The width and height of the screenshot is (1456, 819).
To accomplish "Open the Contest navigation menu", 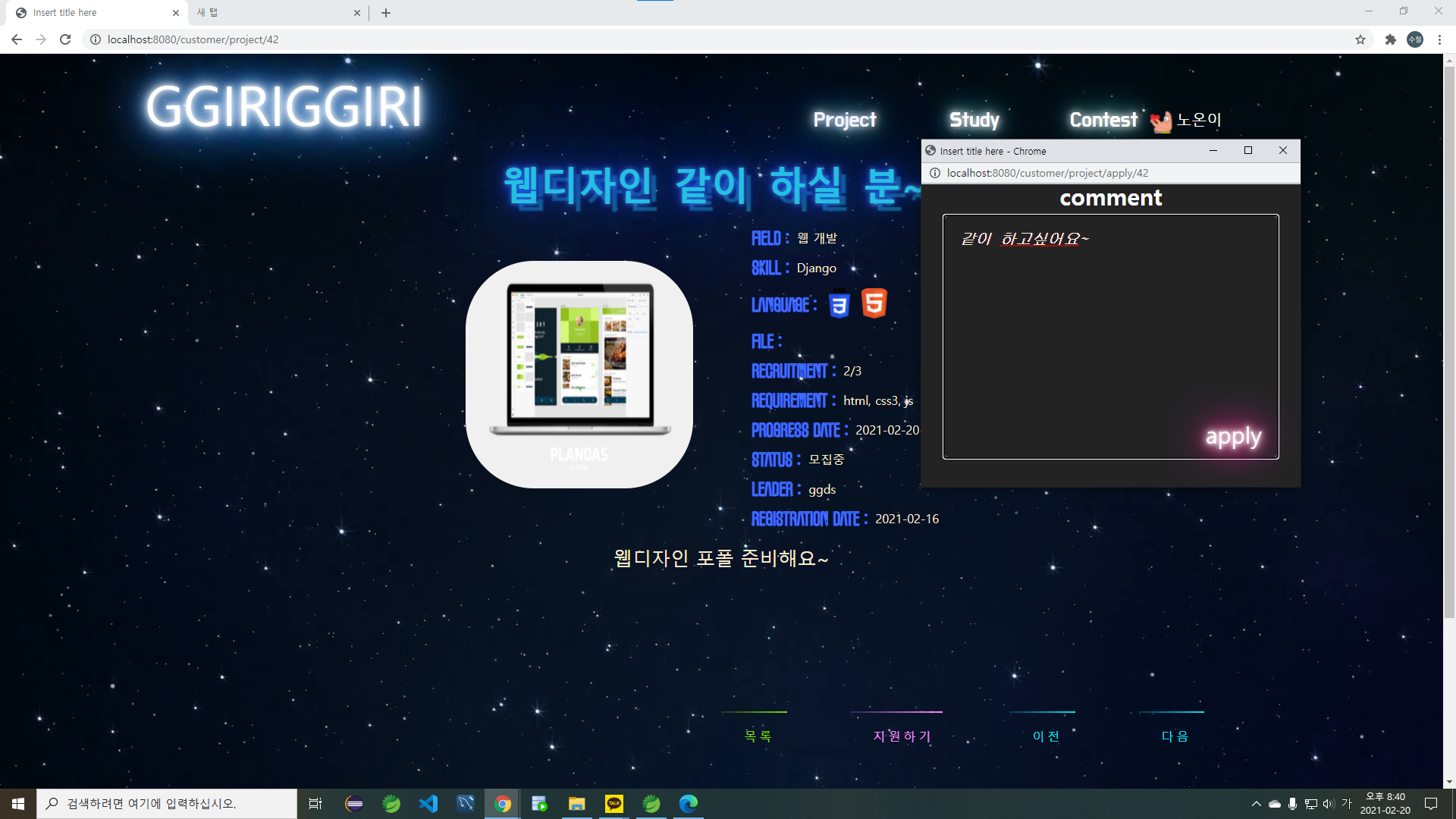I will pos(1103,119).
